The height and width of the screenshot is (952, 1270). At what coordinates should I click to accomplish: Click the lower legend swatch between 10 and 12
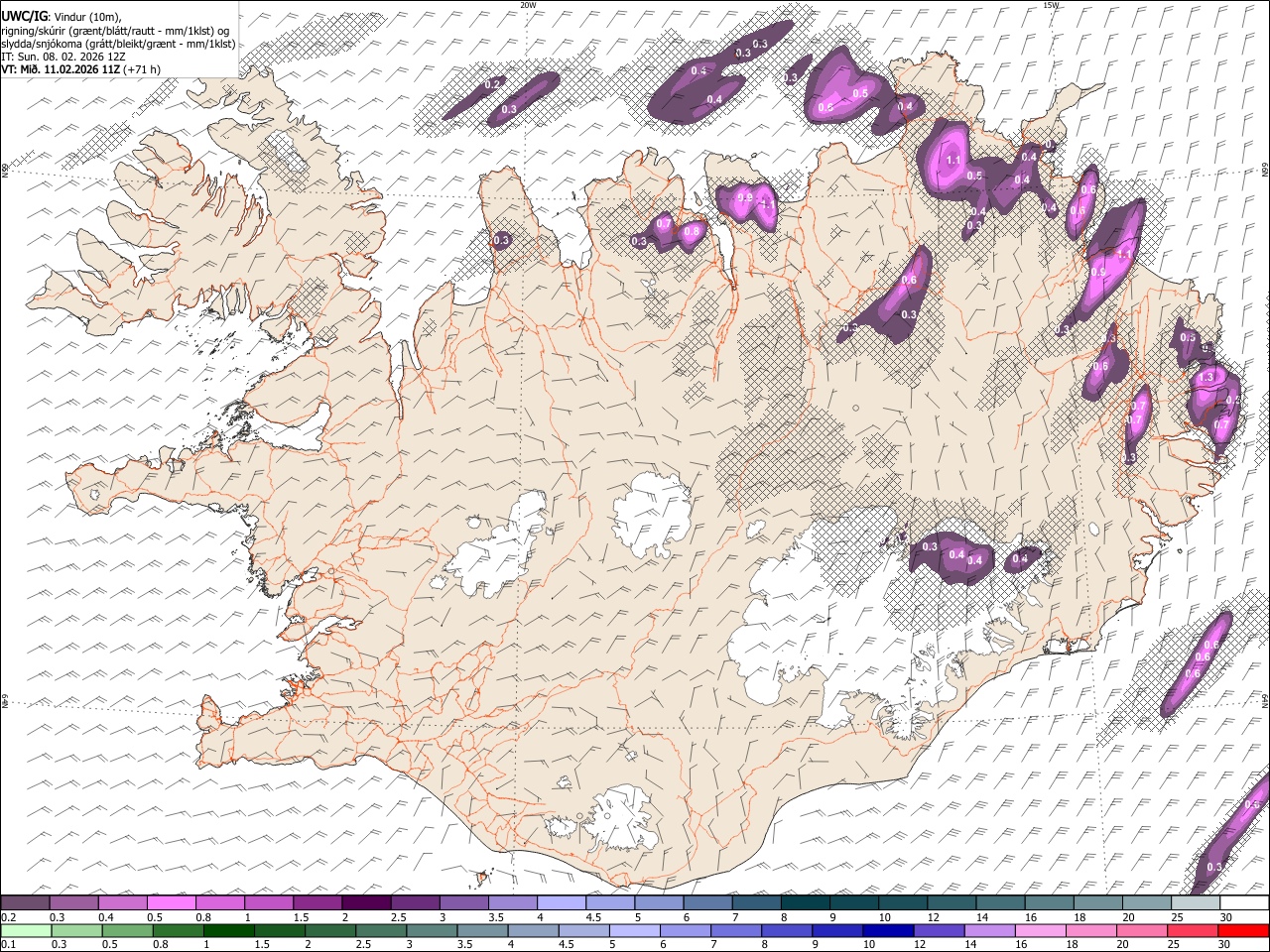tap(889, 930)
